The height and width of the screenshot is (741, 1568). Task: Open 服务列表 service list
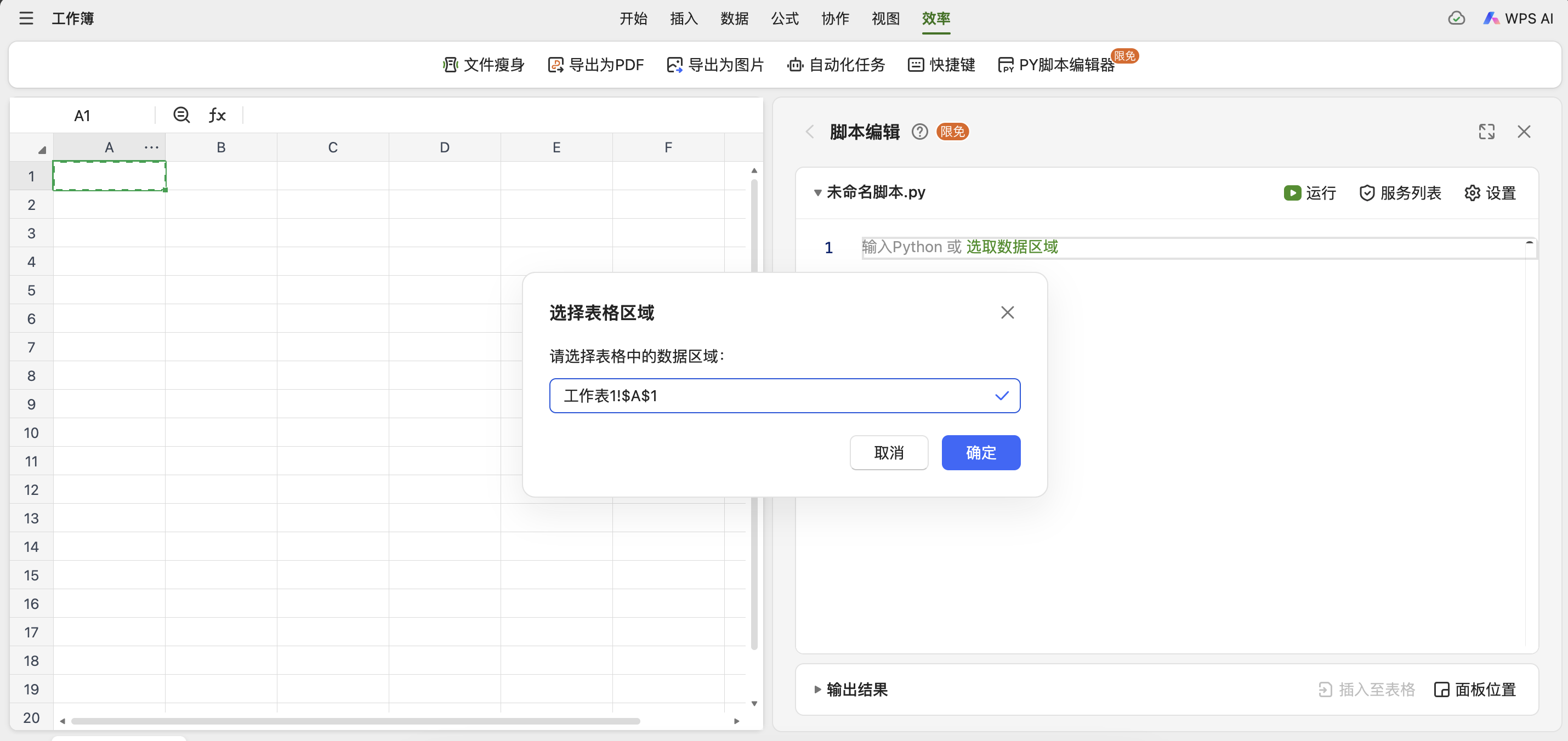(x=1400, y=193)
